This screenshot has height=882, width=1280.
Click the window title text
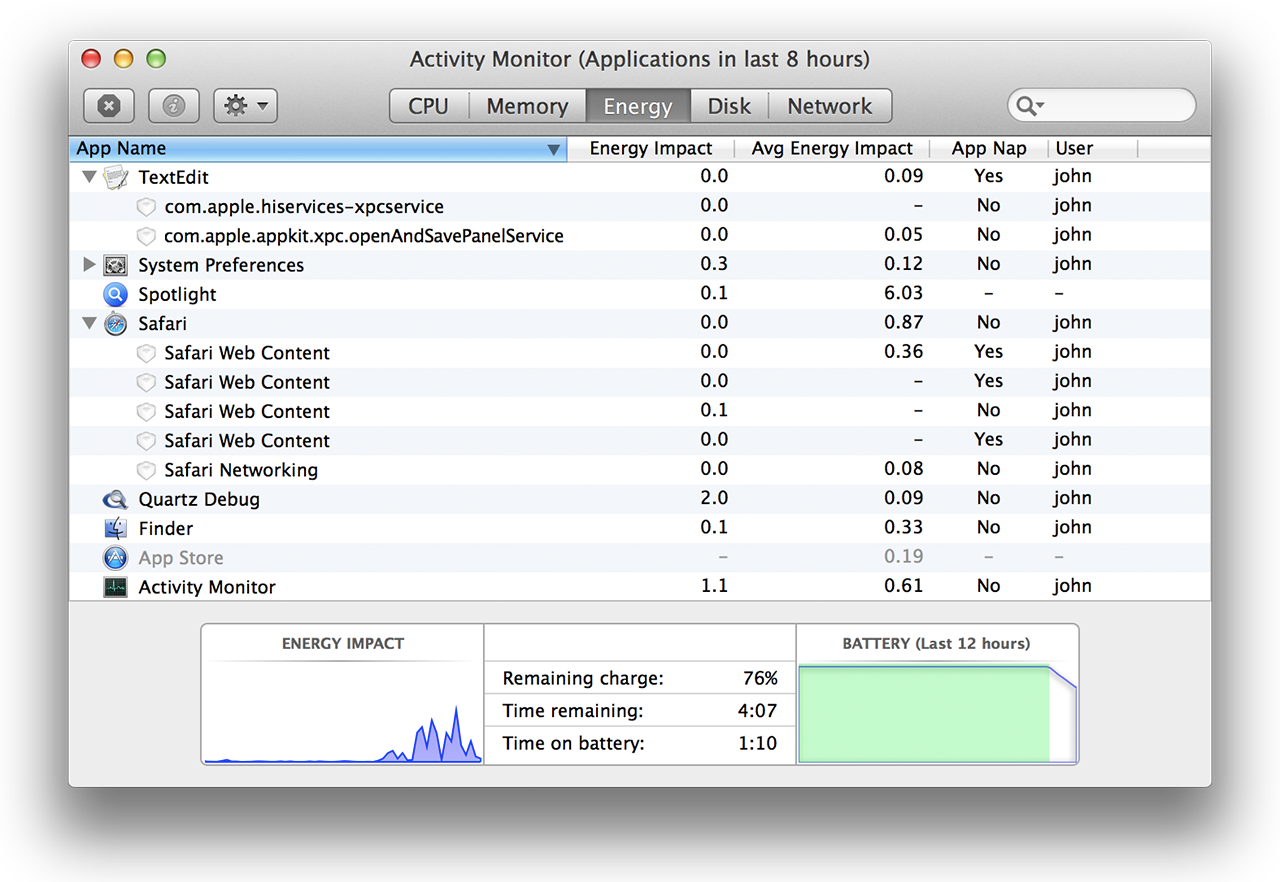coord(640,59)
